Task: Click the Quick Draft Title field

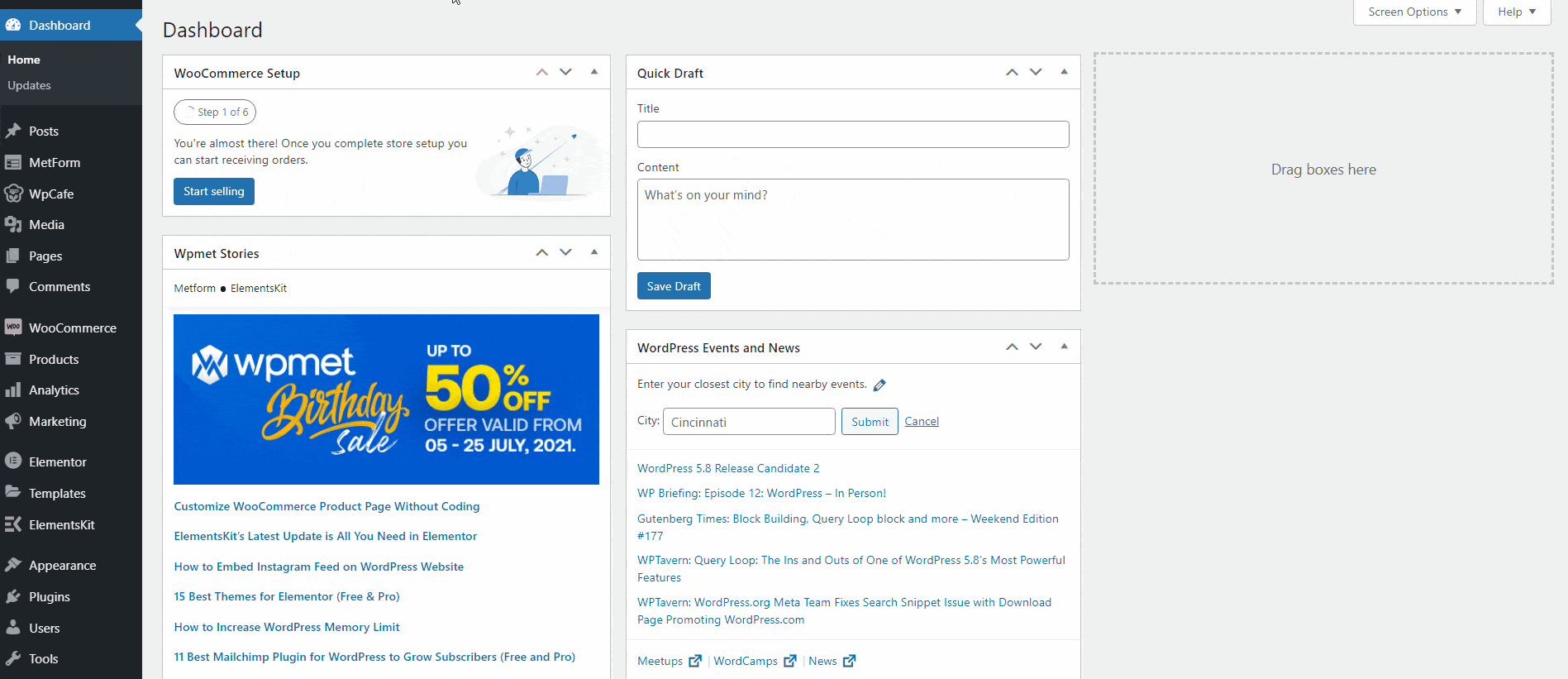Action: pyautogui.click(x=853, y=134)
